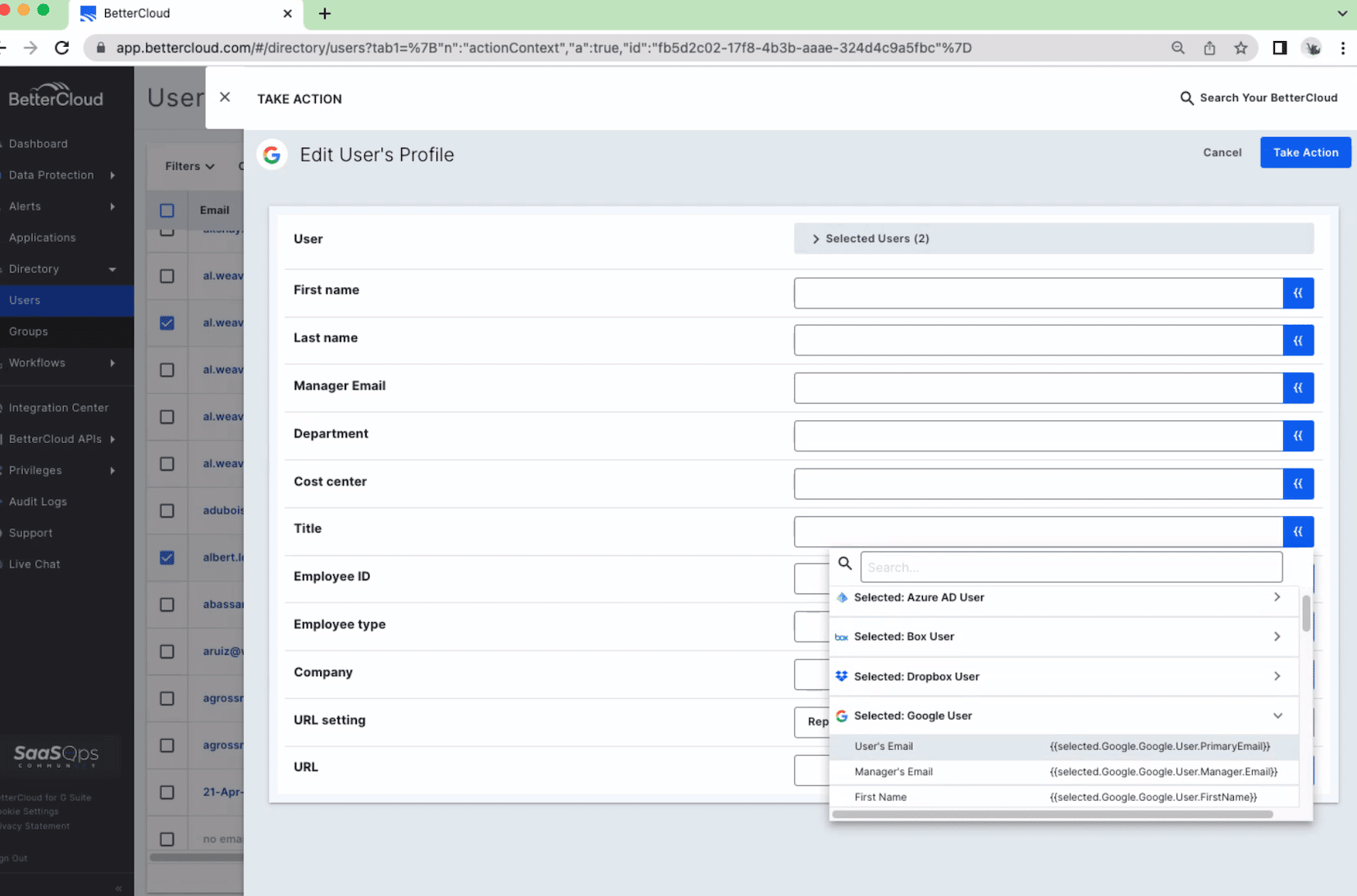
Task: Click the Department variable insert icon
Action: (x=1298, y=436)
